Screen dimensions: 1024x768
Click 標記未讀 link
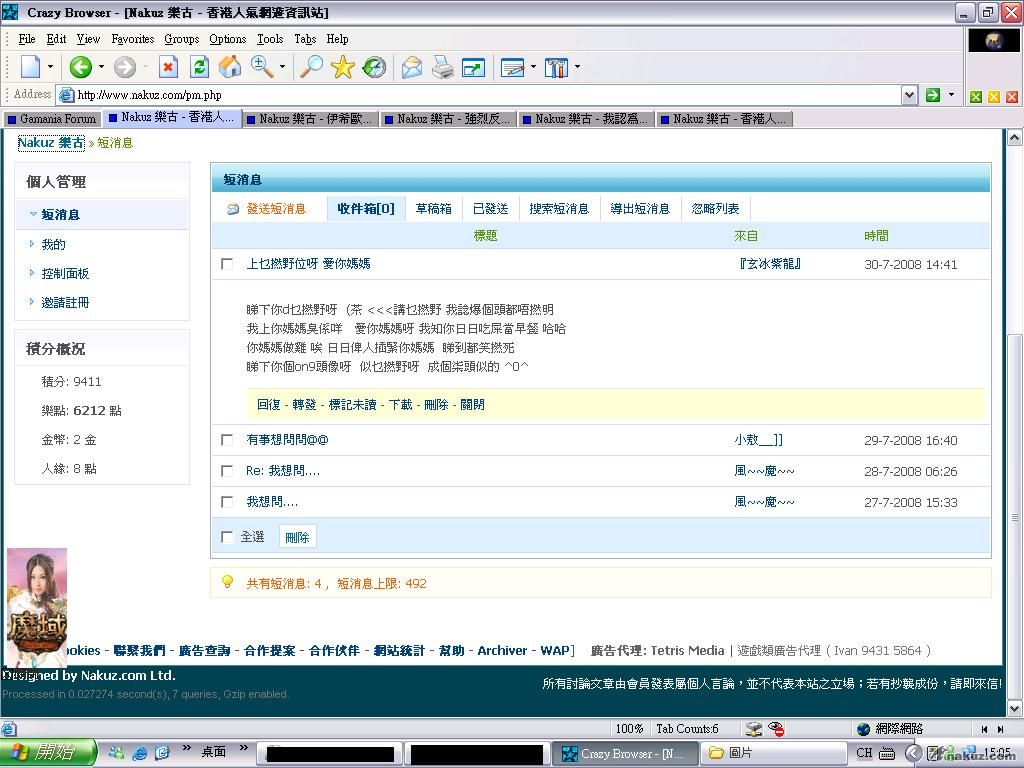(352, 405)
